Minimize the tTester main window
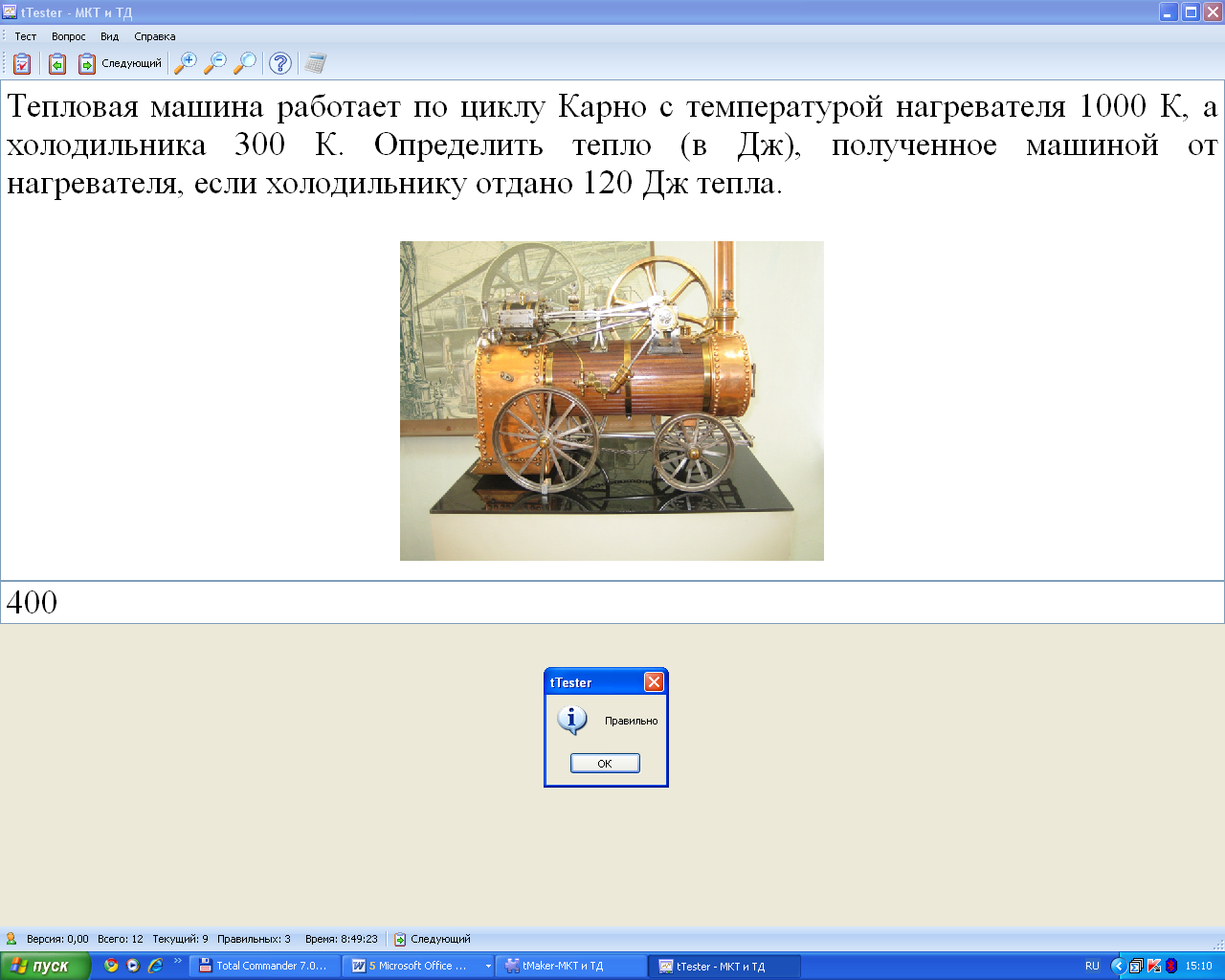 [1169, 12]
